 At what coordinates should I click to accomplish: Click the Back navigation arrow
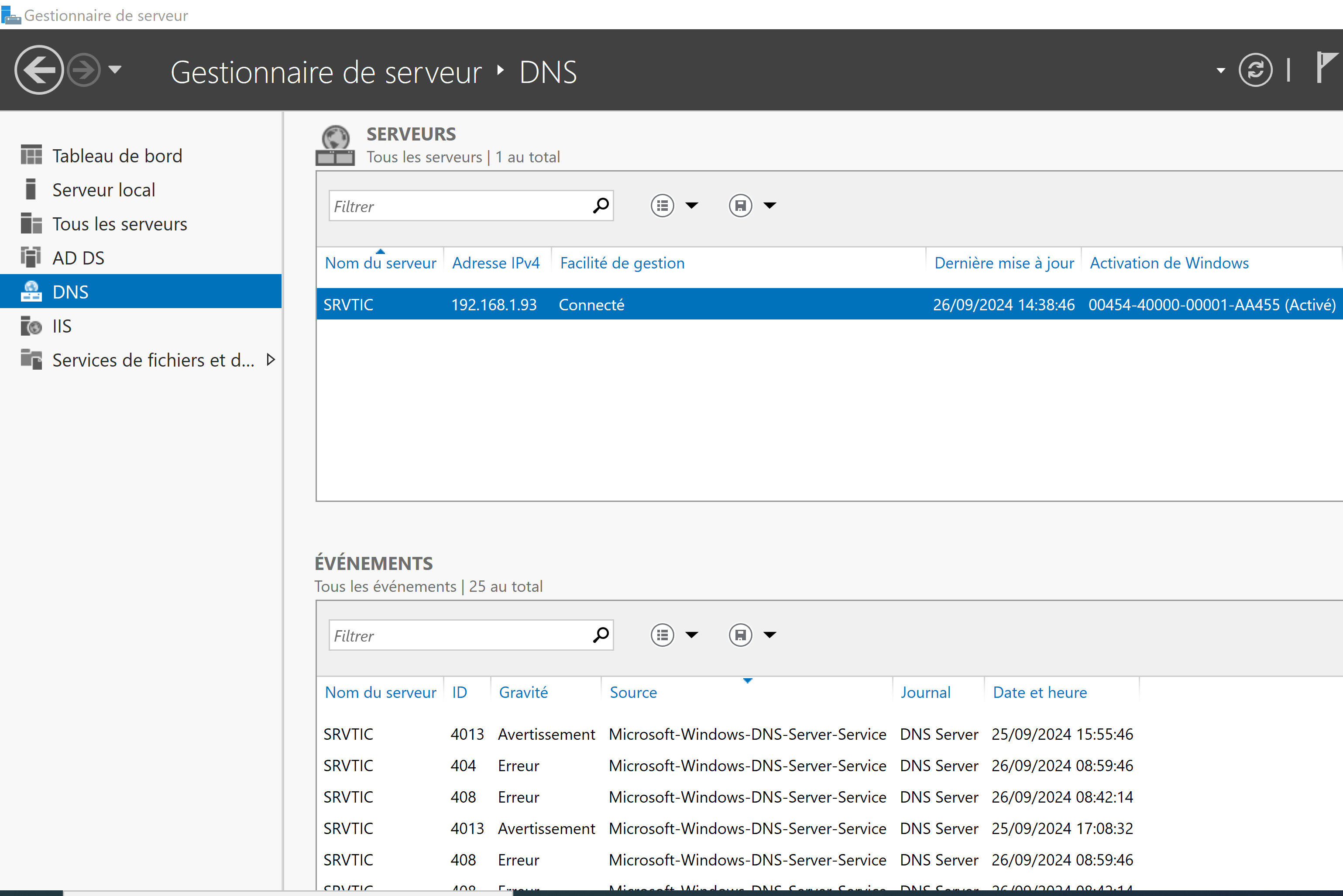[39, 70]
